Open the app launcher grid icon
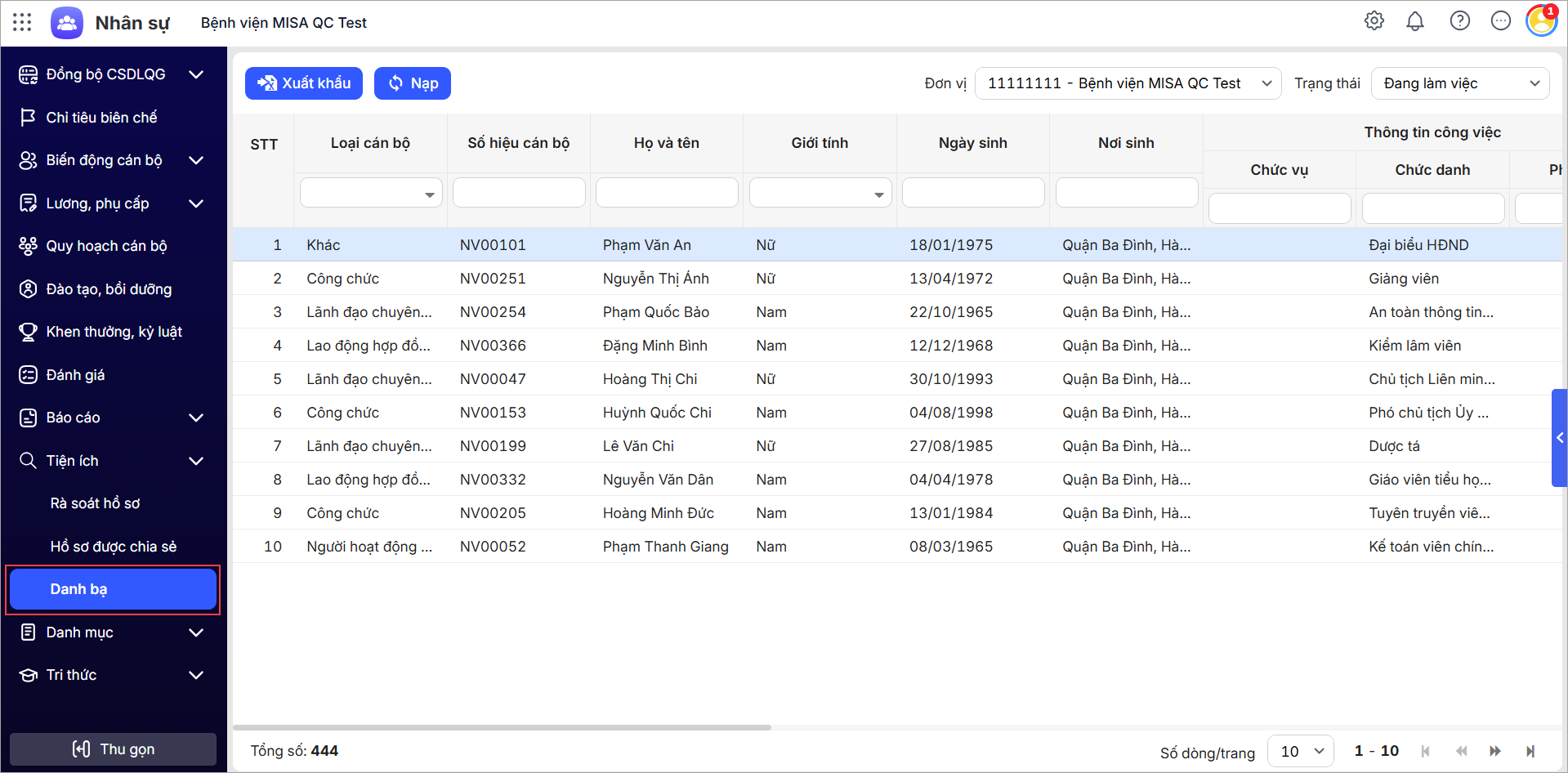Screen dimensions: 1568x773 click(22, 22)
